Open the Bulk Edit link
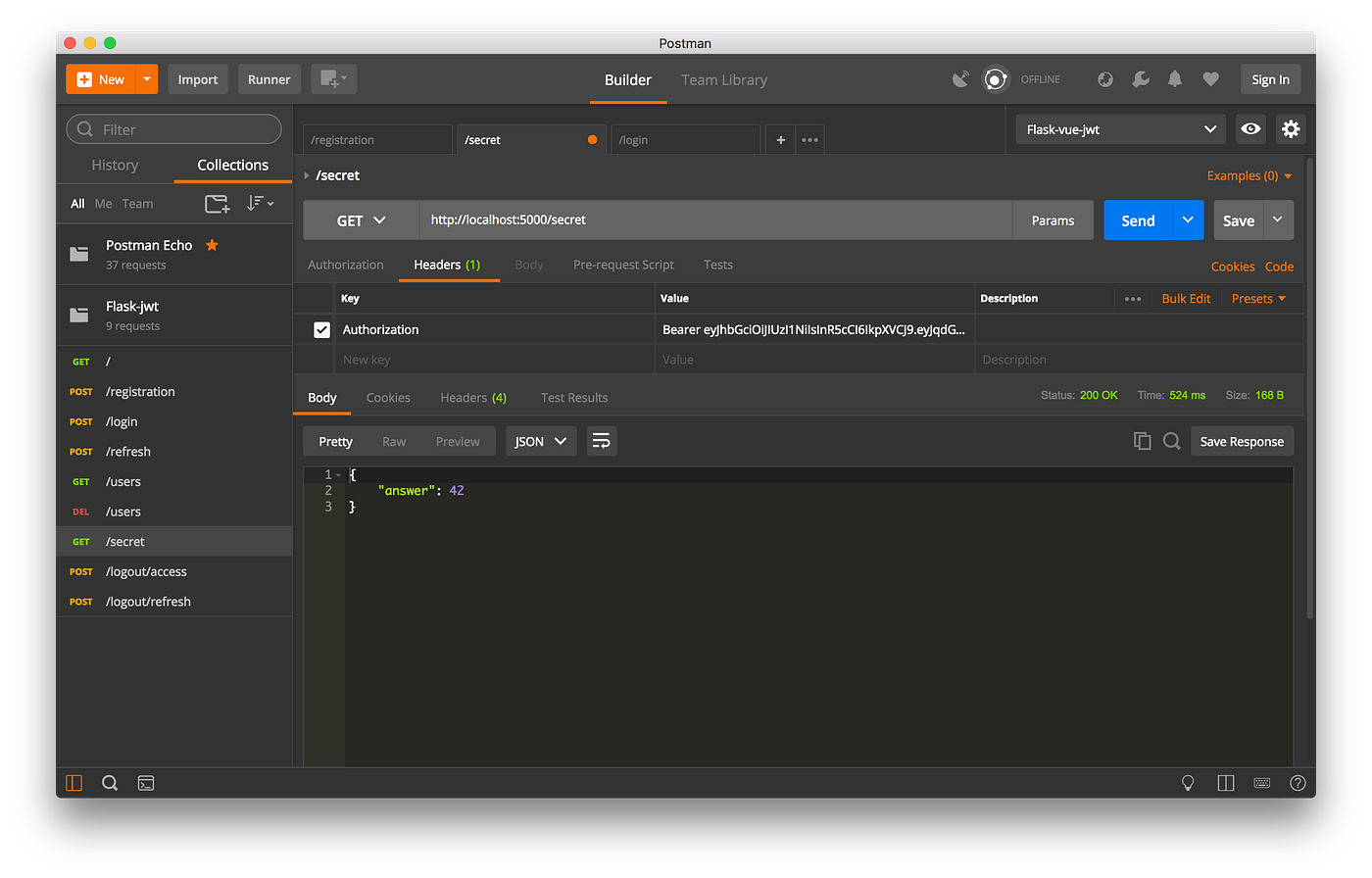This screenshot has width=1372, height=878. click(x=1186, y=299)
